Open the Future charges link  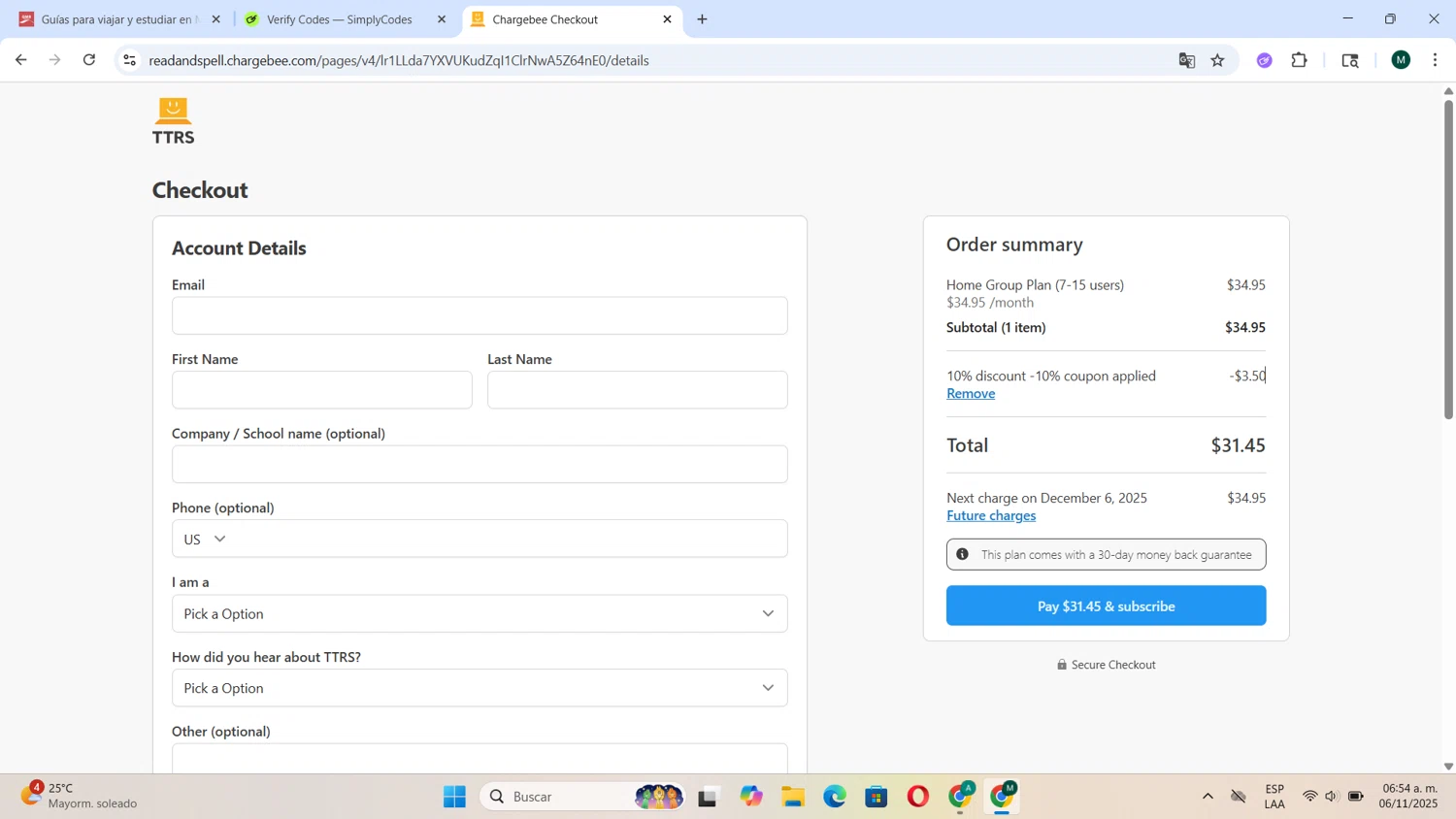(991, 515)
